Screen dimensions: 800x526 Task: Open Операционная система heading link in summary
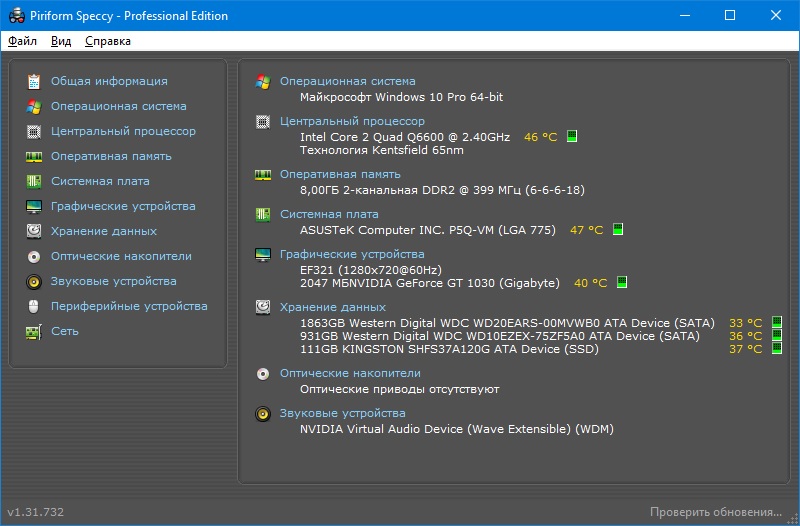347,81
